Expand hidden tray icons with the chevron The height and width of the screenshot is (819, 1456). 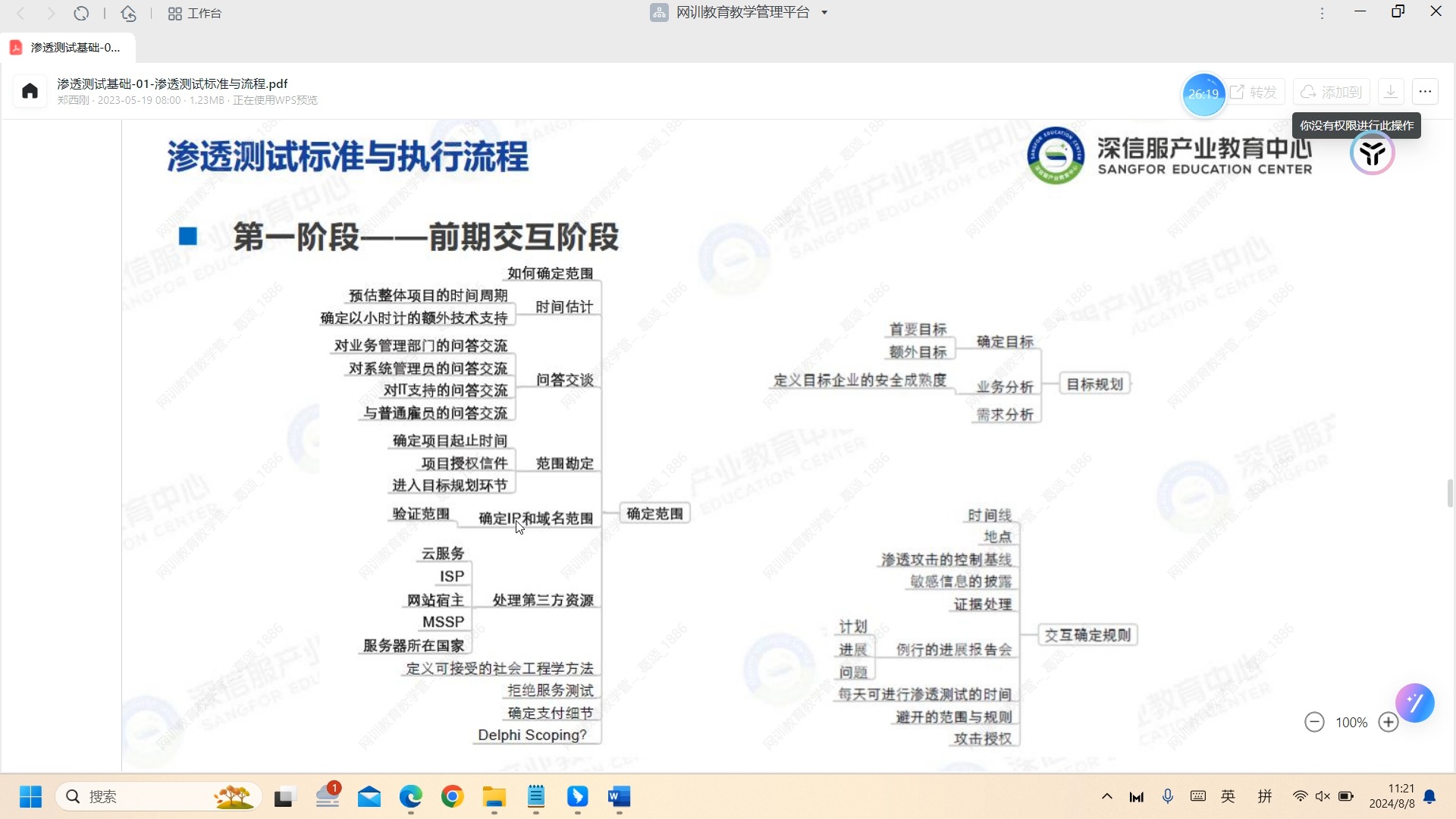(x=1106, y=796)
